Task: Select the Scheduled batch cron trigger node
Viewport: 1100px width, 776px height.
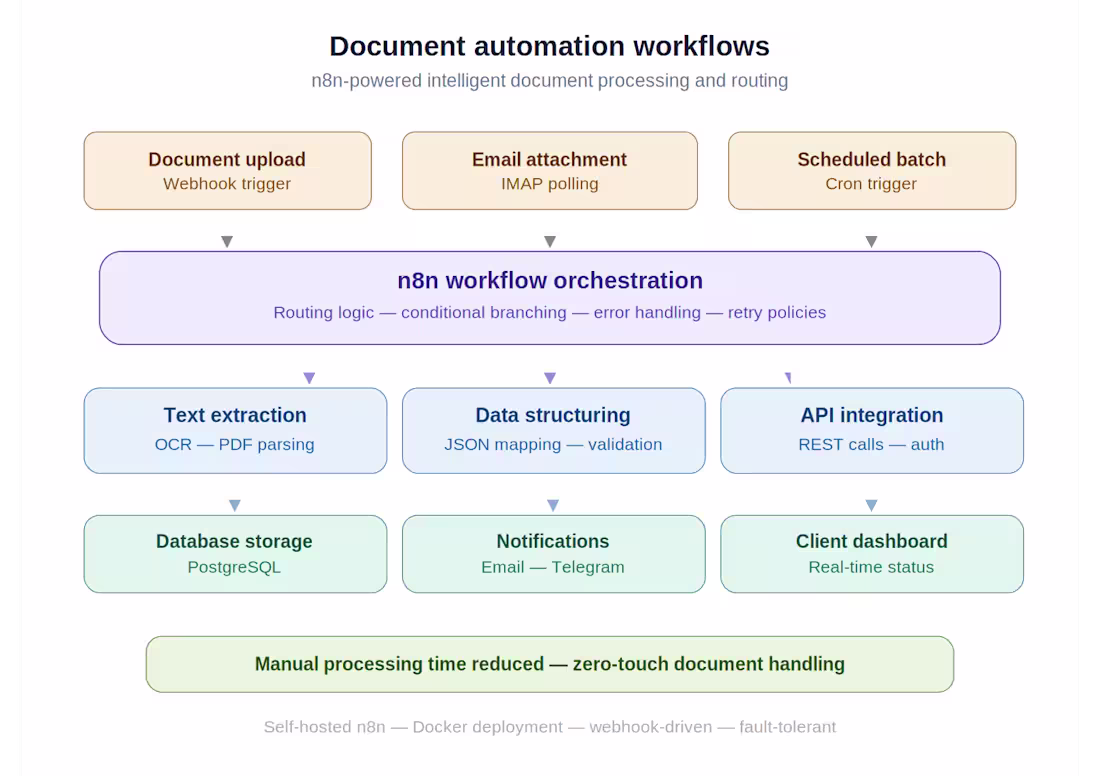Action: [x=871, y=170]
